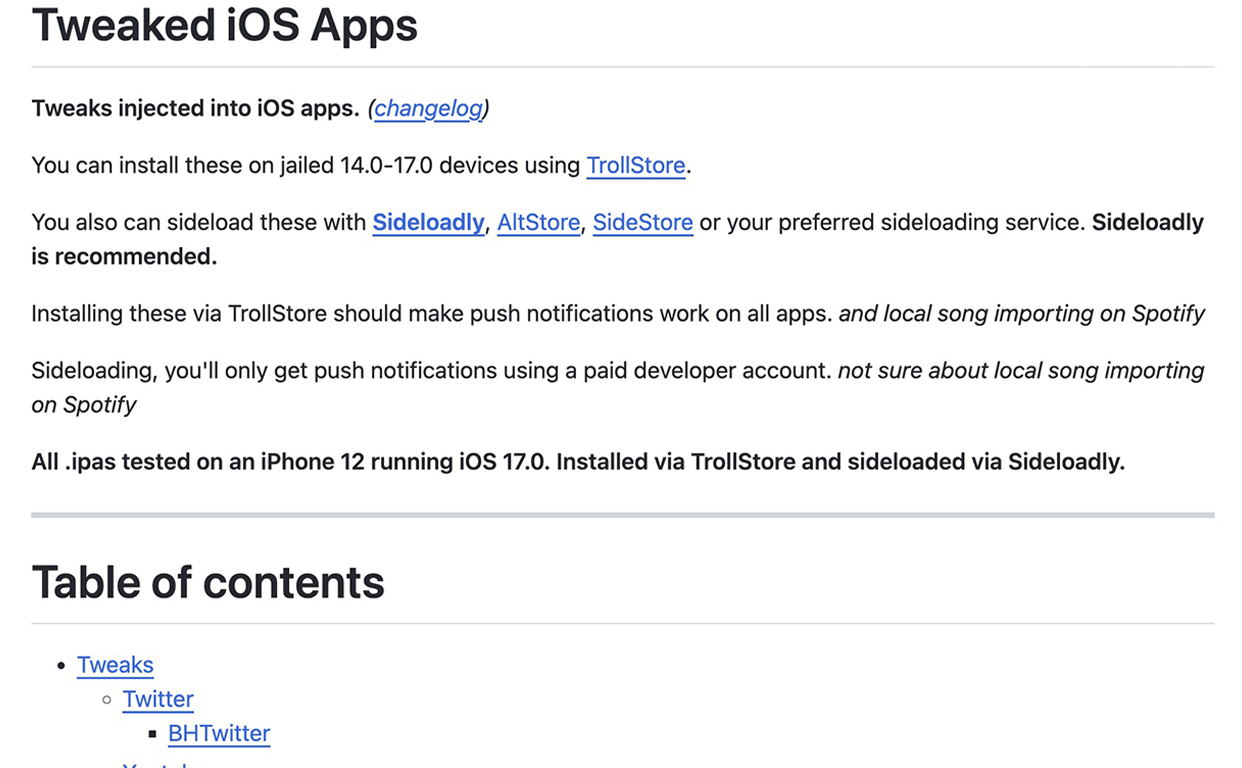Open the TrollStore link
This screenshot has width=1242, height=768.
click(636, 165)
